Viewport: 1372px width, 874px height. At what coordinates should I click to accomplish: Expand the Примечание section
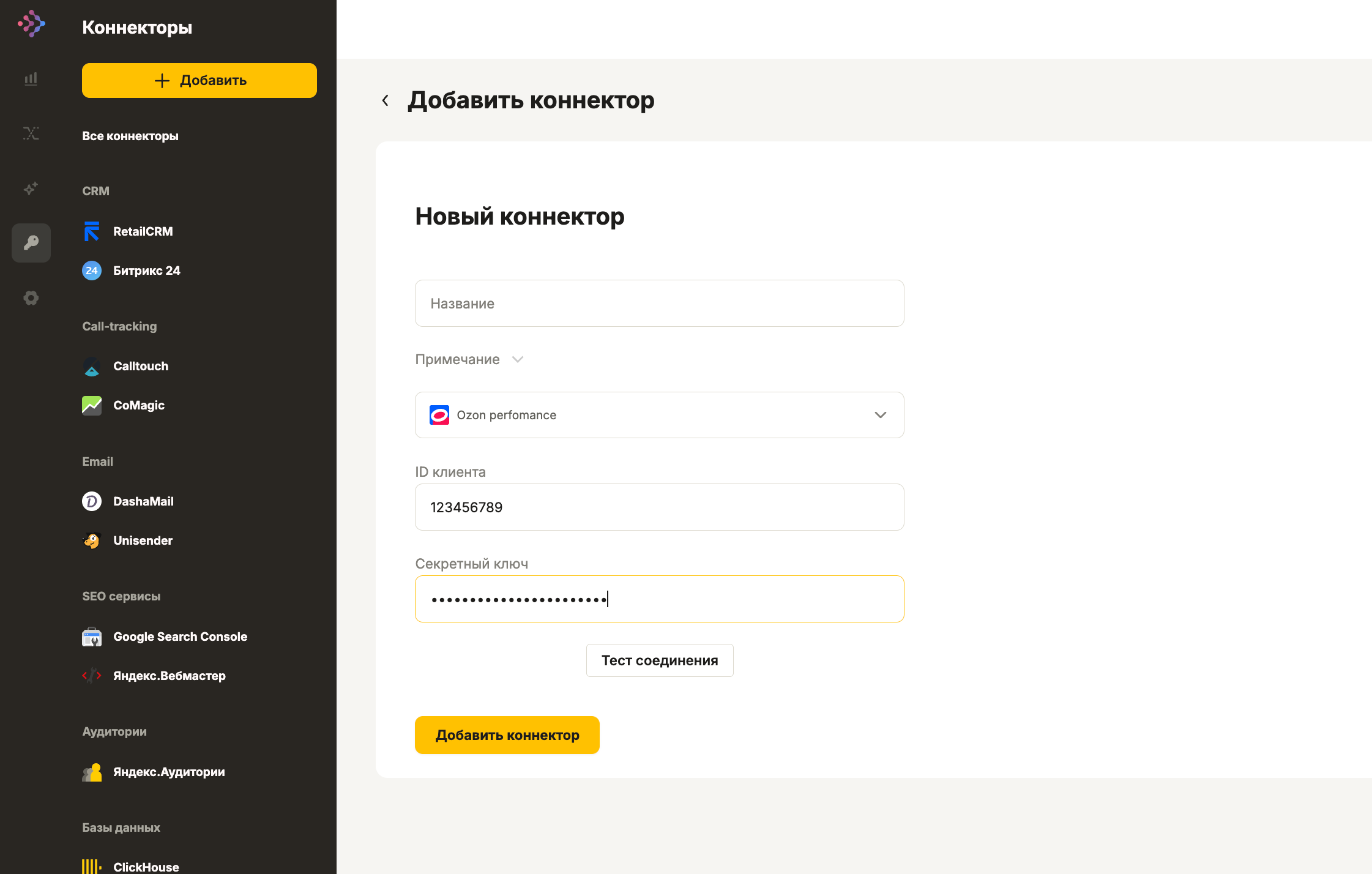469,359
